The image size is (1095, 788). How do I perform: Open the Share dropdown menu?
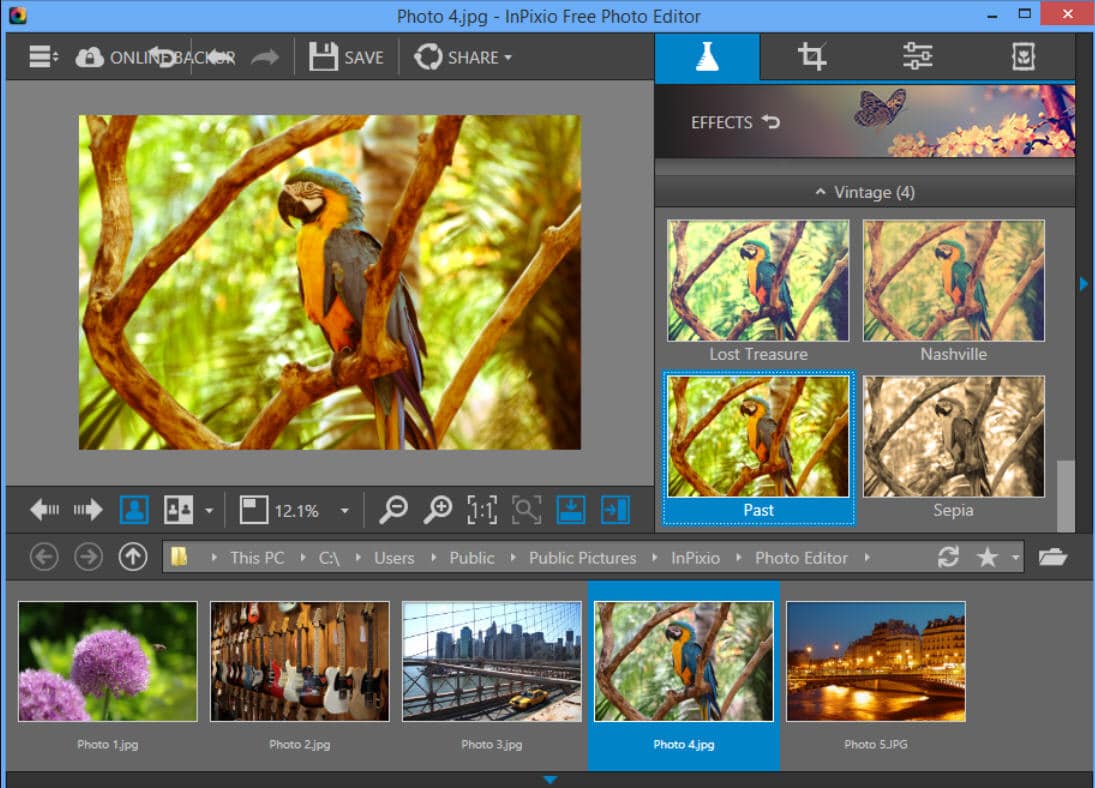tap(463, 56)
